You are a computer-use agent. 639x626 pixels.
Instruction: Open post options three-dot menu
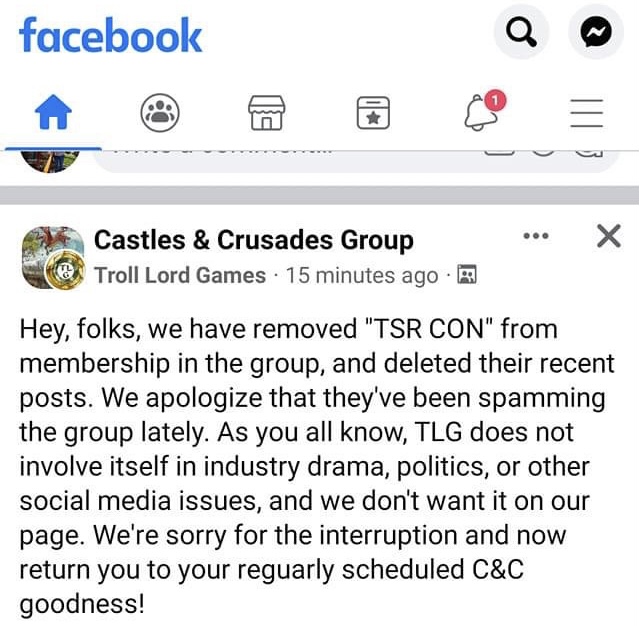click(536, 237)
